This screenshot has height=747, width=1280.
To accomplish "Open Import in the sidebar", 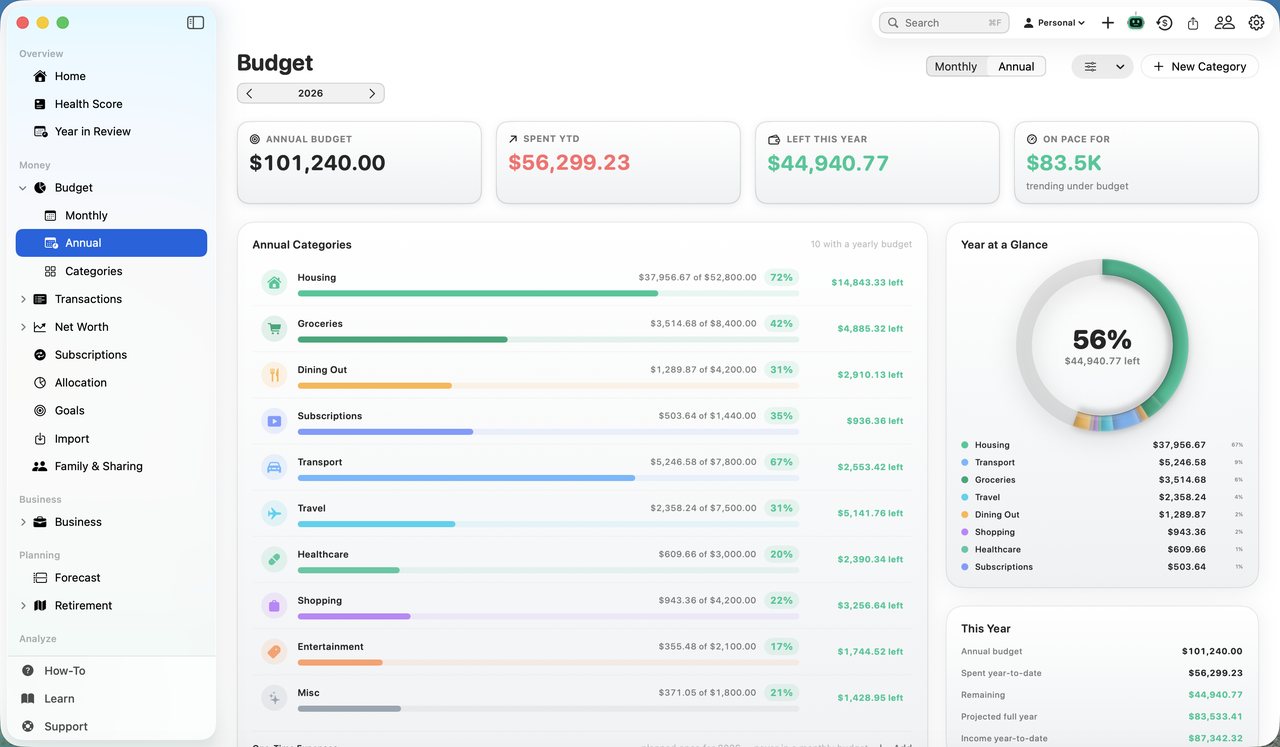I will point(111,438).
